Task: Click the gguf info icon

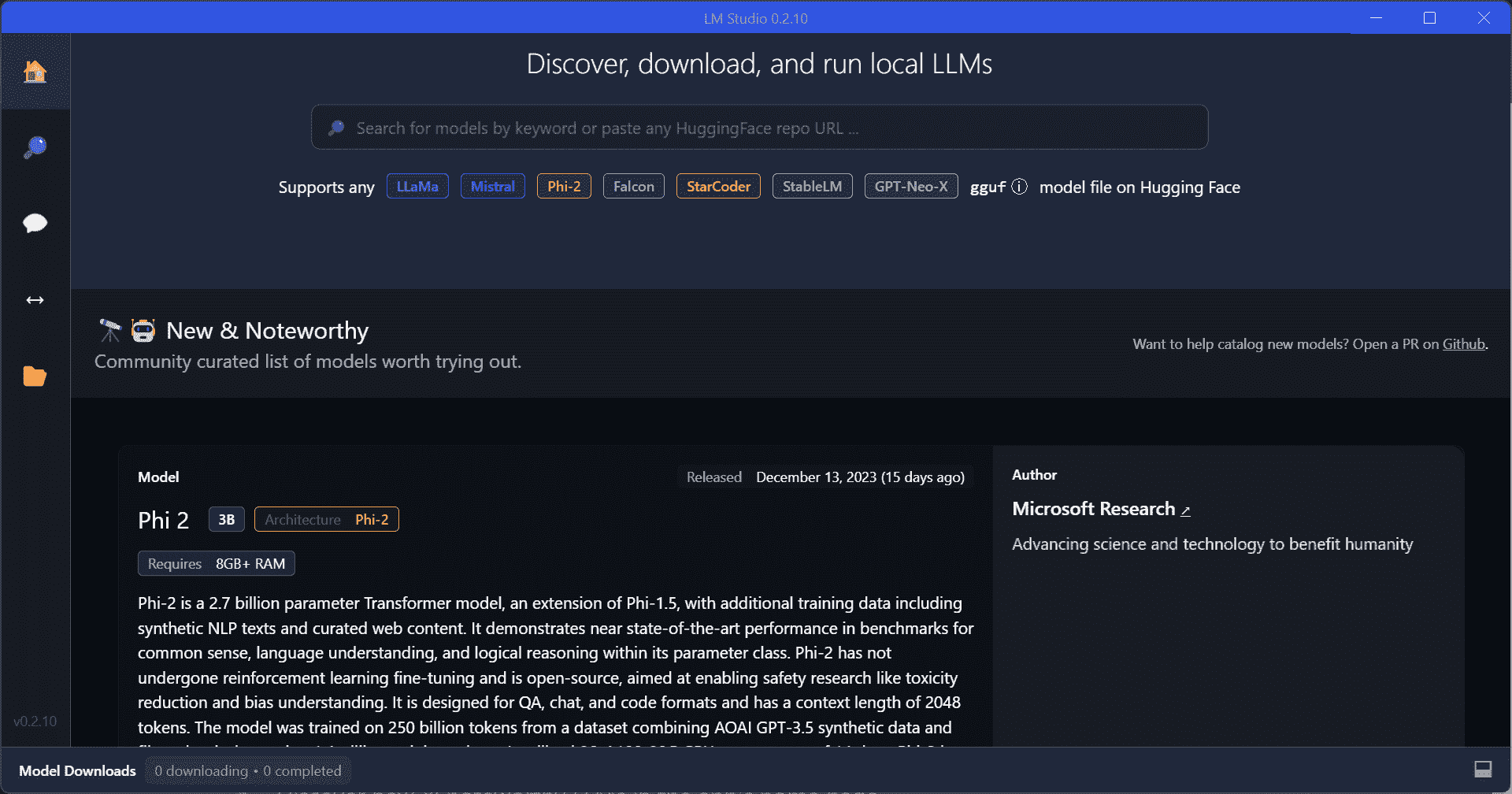Action: click(1020, 187)
